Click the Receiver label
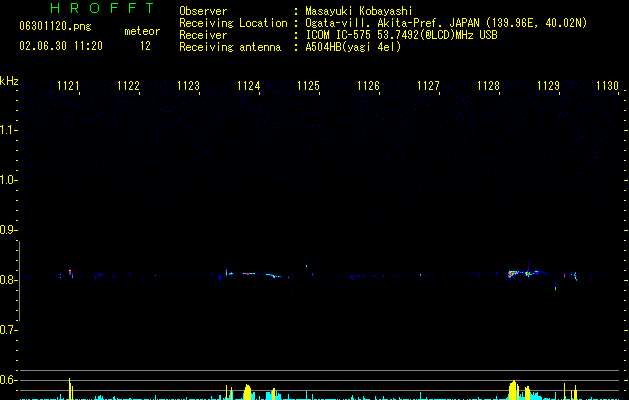 tap(203, 35)
